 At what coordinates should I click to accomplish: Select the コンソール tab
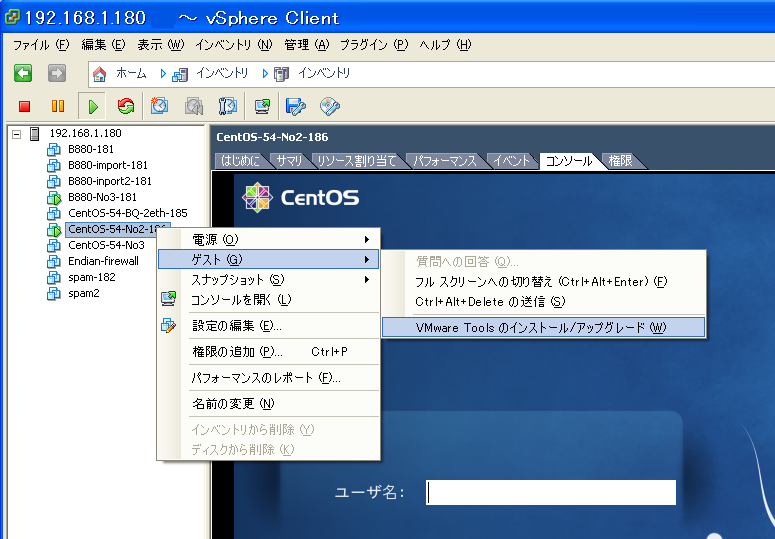[569, 161]
